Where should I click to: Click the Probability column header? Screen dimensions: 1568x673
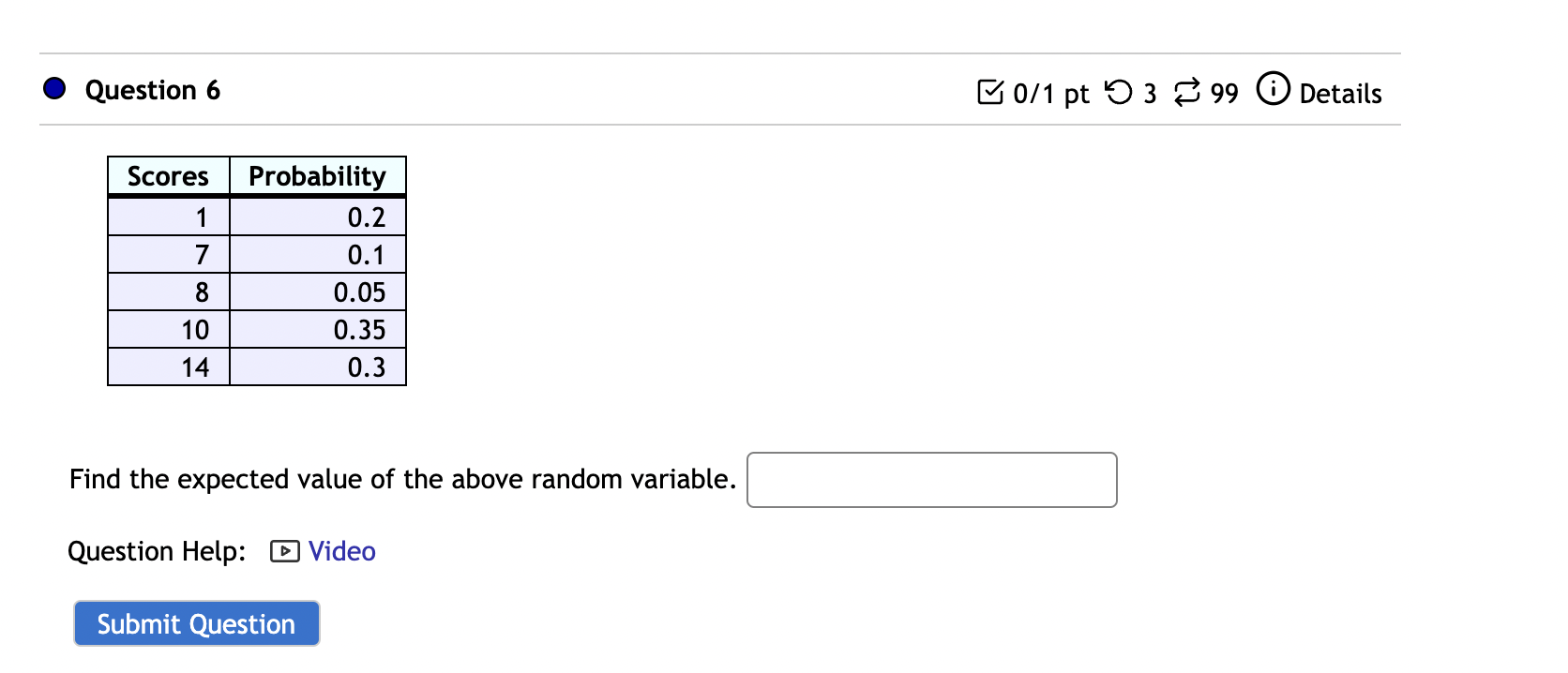pyautogui.click(x=317, y=175)
